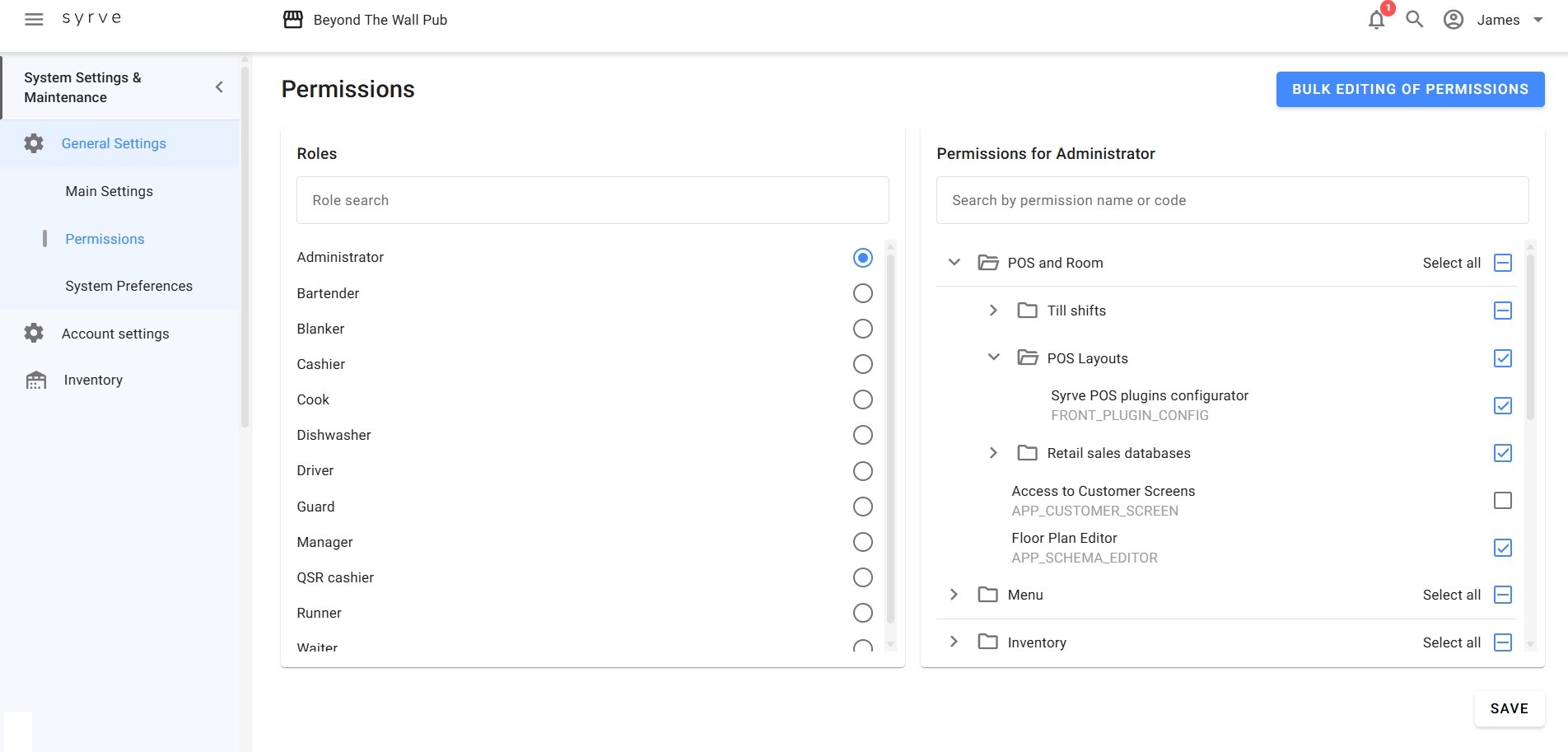This screenshot has width=1568, height=752.
Task: Click the Beyond The Wall Pub name
Action: 380,20
